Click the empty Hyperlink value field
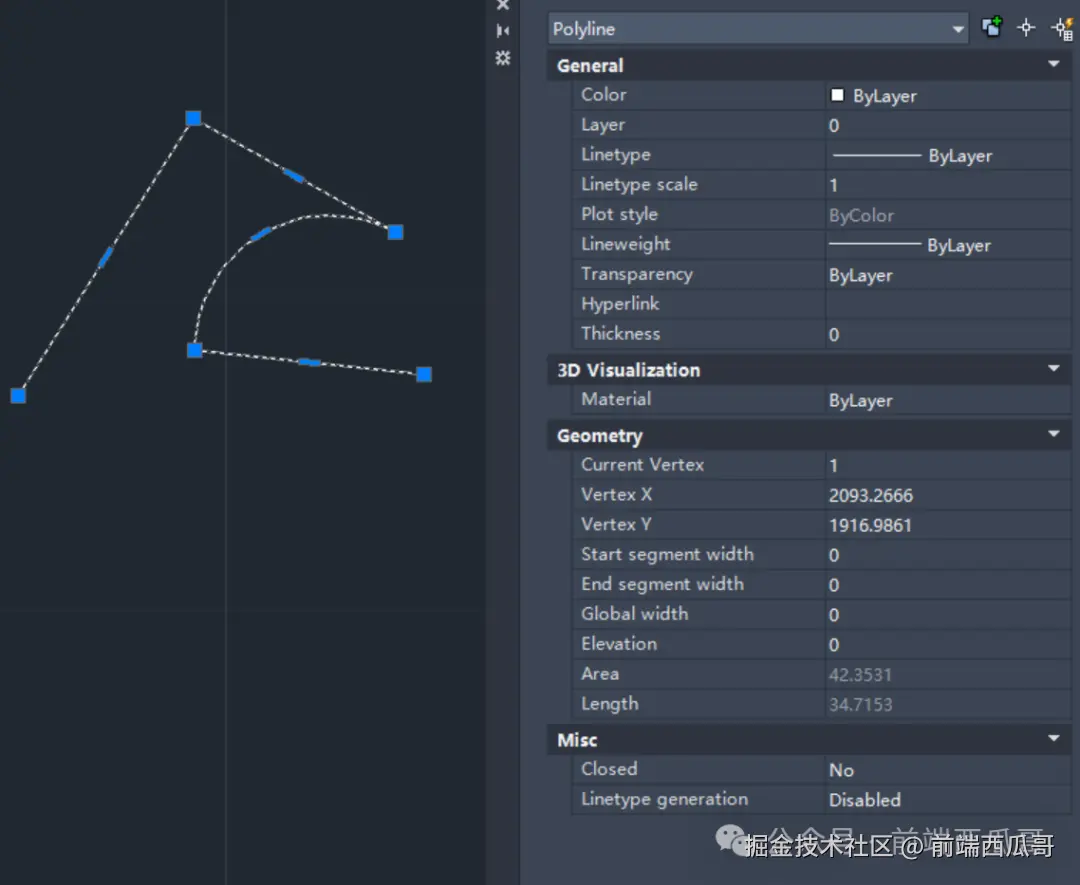 tap(948, 304)
